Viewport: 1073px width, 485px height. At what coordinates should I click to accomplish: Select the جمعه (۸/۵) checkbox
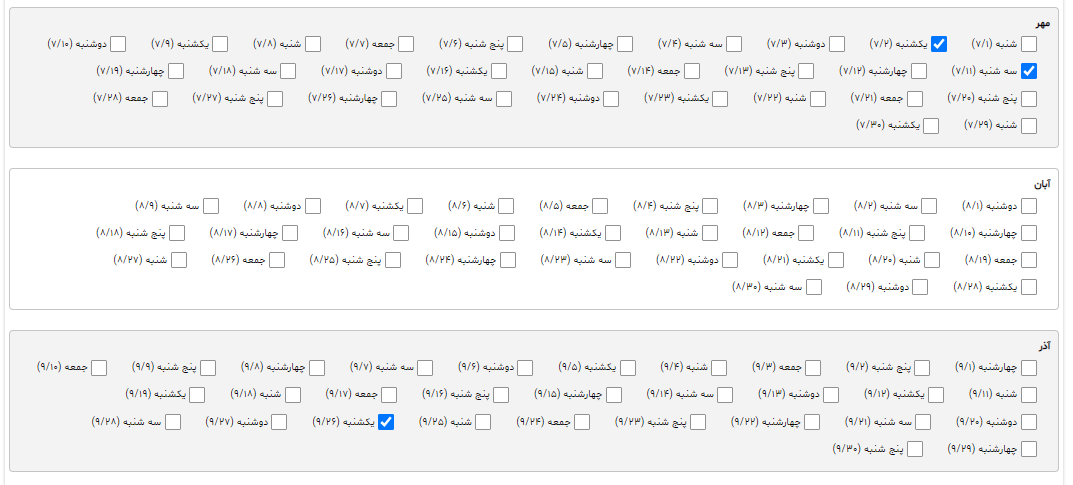click(600, 206)
